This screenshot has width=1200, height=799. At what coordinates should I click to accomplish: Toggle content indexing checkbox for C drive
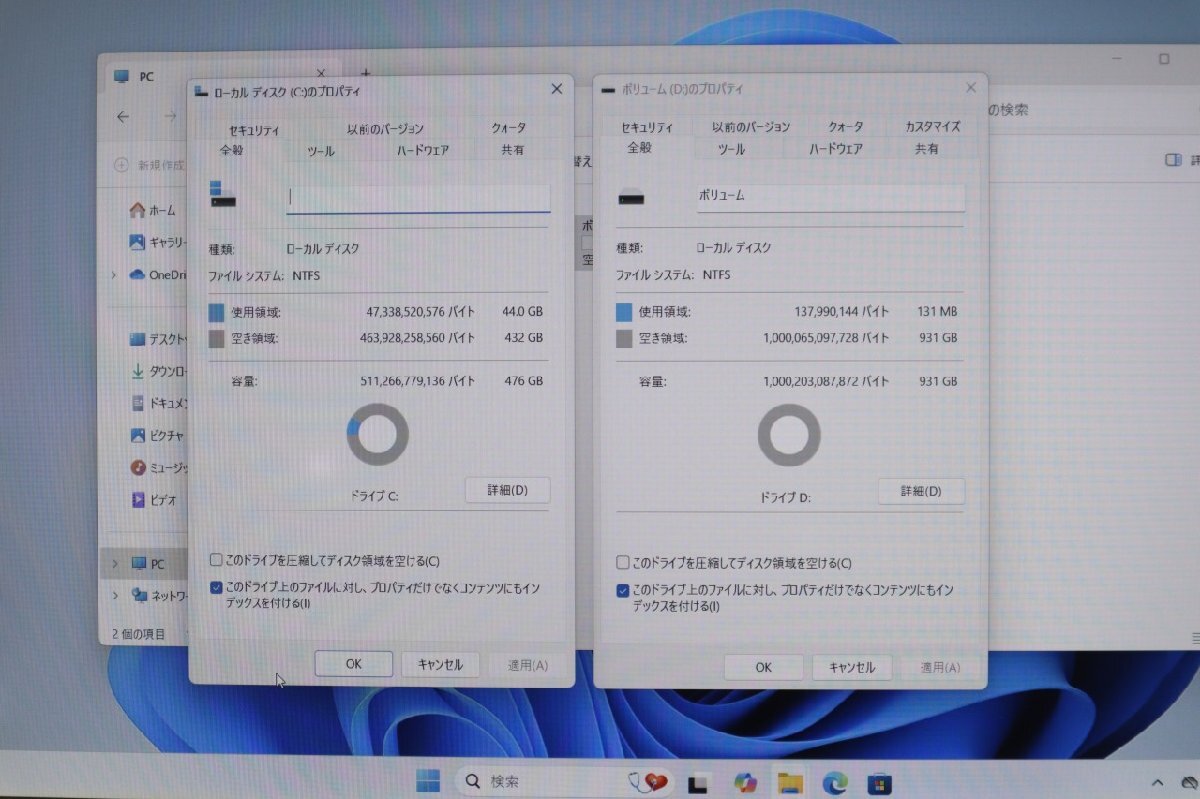coord(216,588)
